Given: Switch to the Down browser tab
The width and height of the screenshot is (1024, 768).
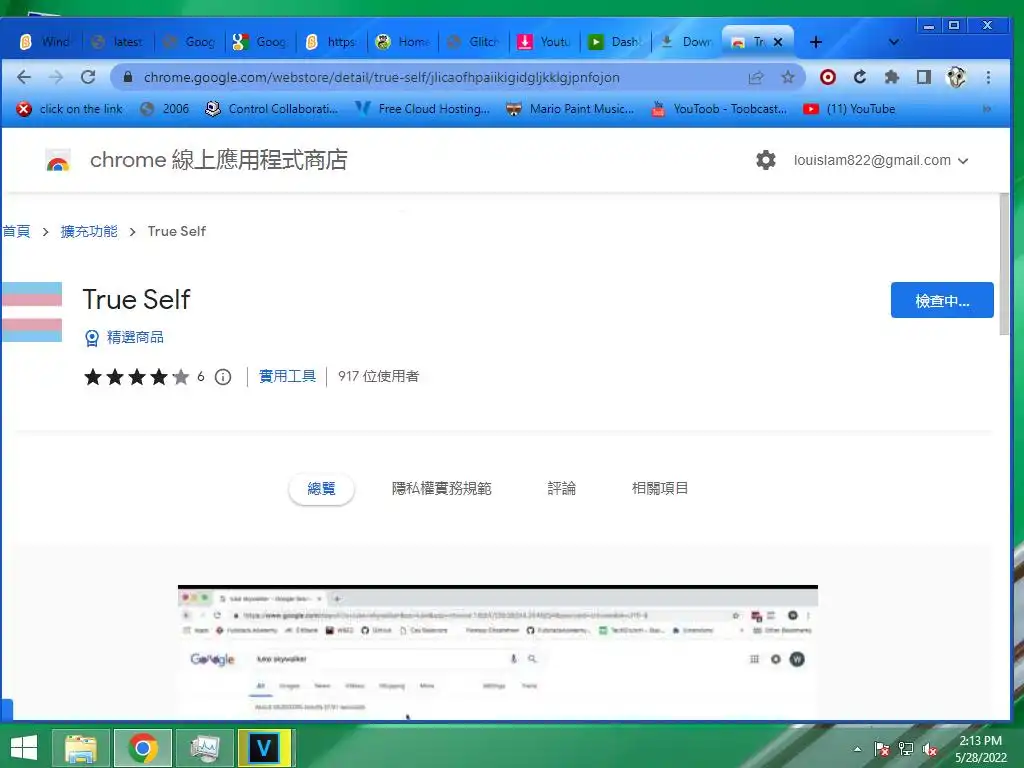Looking at the screenshot, I should coord(687,42).
